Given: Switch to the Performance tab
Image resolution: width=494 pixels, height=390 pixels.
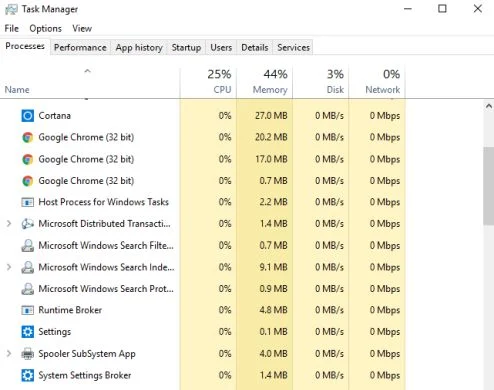Looking at the screenshot, I should [x=80, y=48].
